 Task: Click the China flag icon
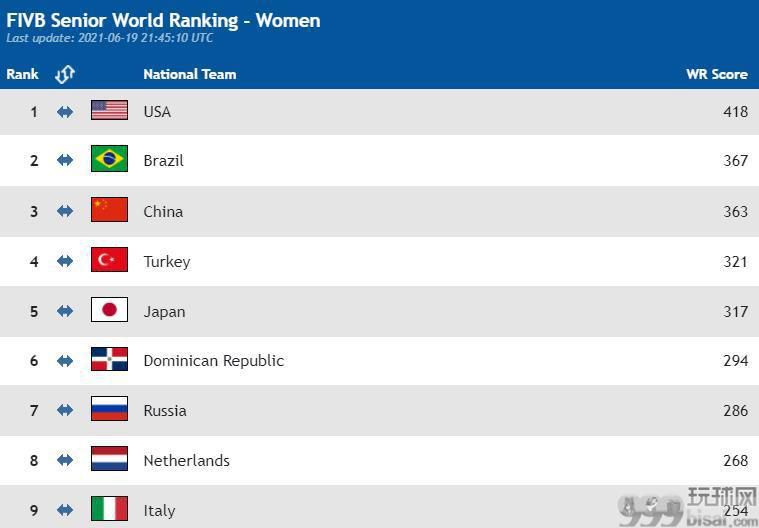109,210
